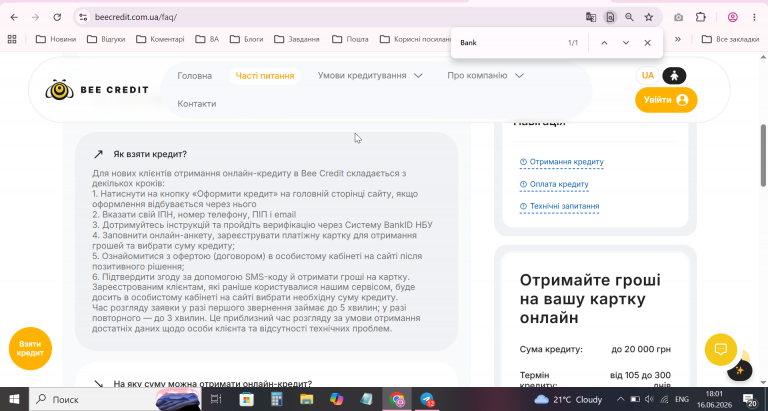Screen dimensions: 768x411
Task: Expand the Про компанію menu
Action: click(x=485, y=75)
